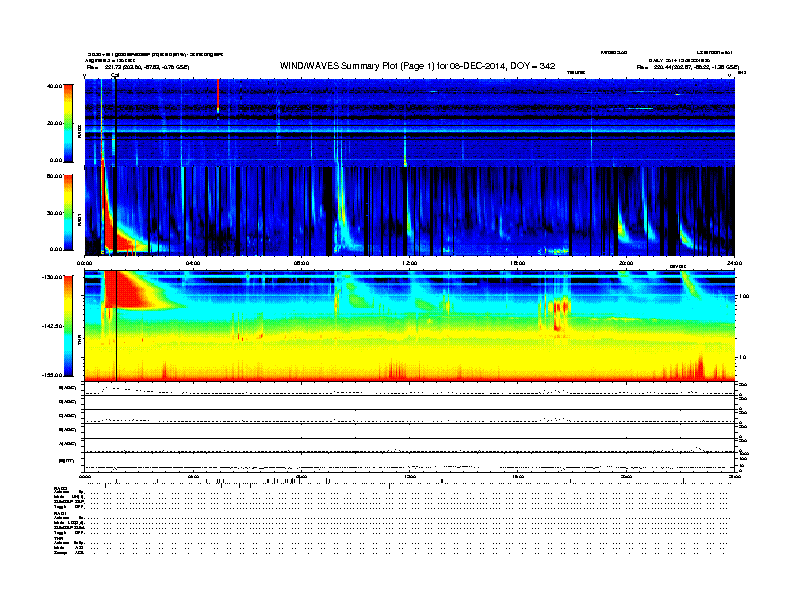Screen dimensions: 792x612
Task: Click the 24:00 time label below RAD1 panel
Action: click(x=734, y=263)
